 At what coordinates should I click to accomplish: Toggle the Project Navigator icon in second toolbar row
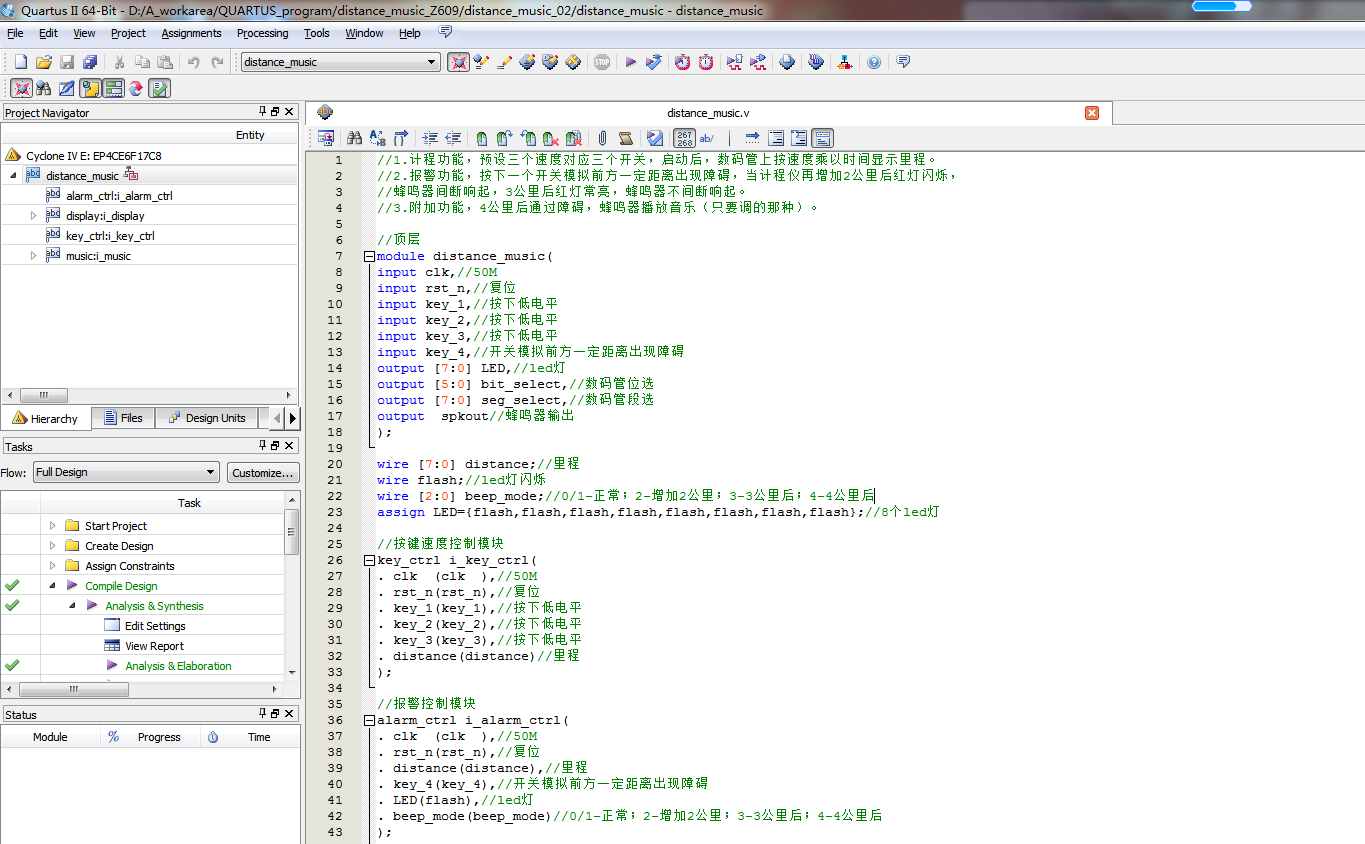point(20,88)
